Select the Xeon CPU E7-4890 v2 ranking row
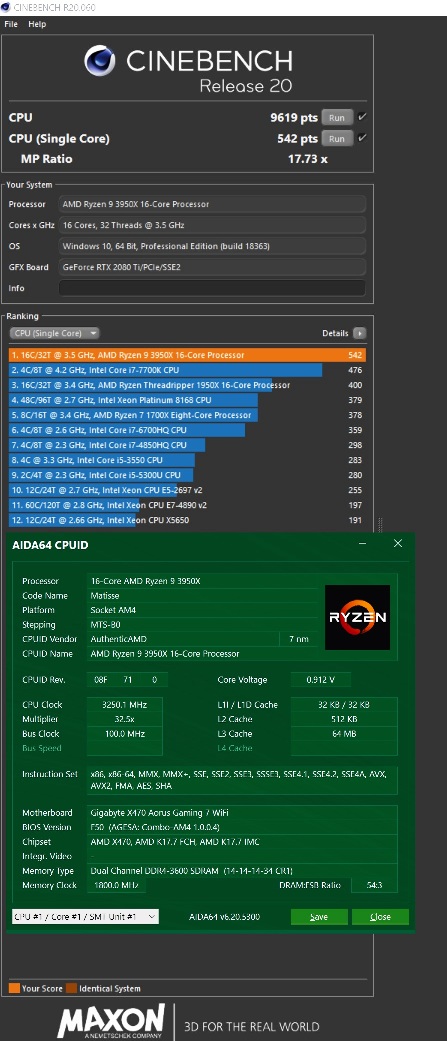 pos(187,505)
